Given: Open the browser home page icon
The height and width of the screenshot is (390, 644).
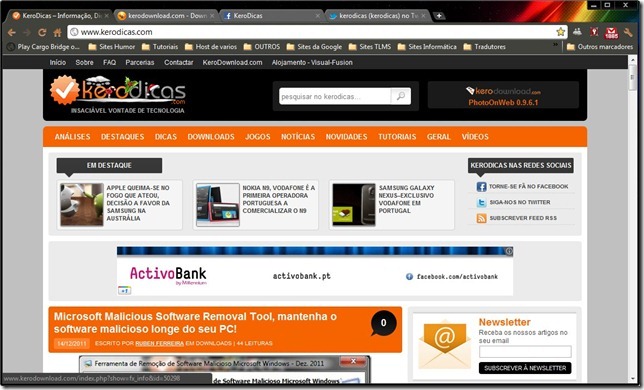Looking at the screenshot, I should [58, 32].
